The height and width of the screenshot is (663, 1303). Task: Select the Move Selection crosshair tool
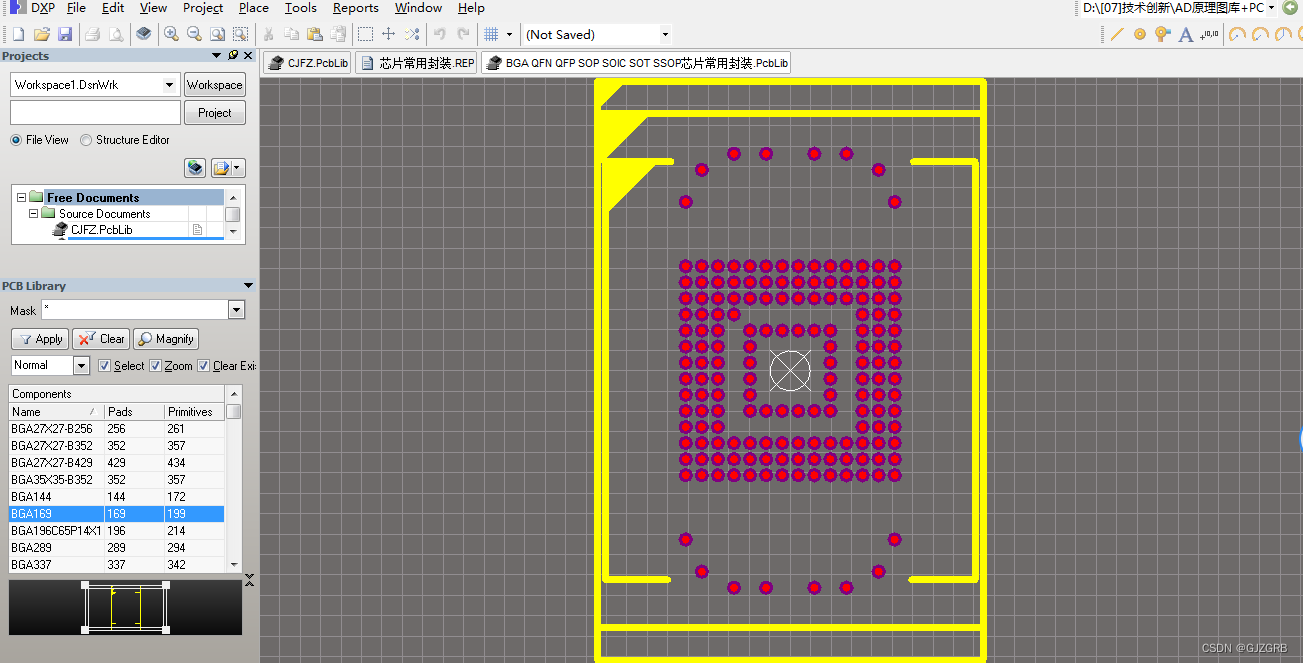[389, 34]
